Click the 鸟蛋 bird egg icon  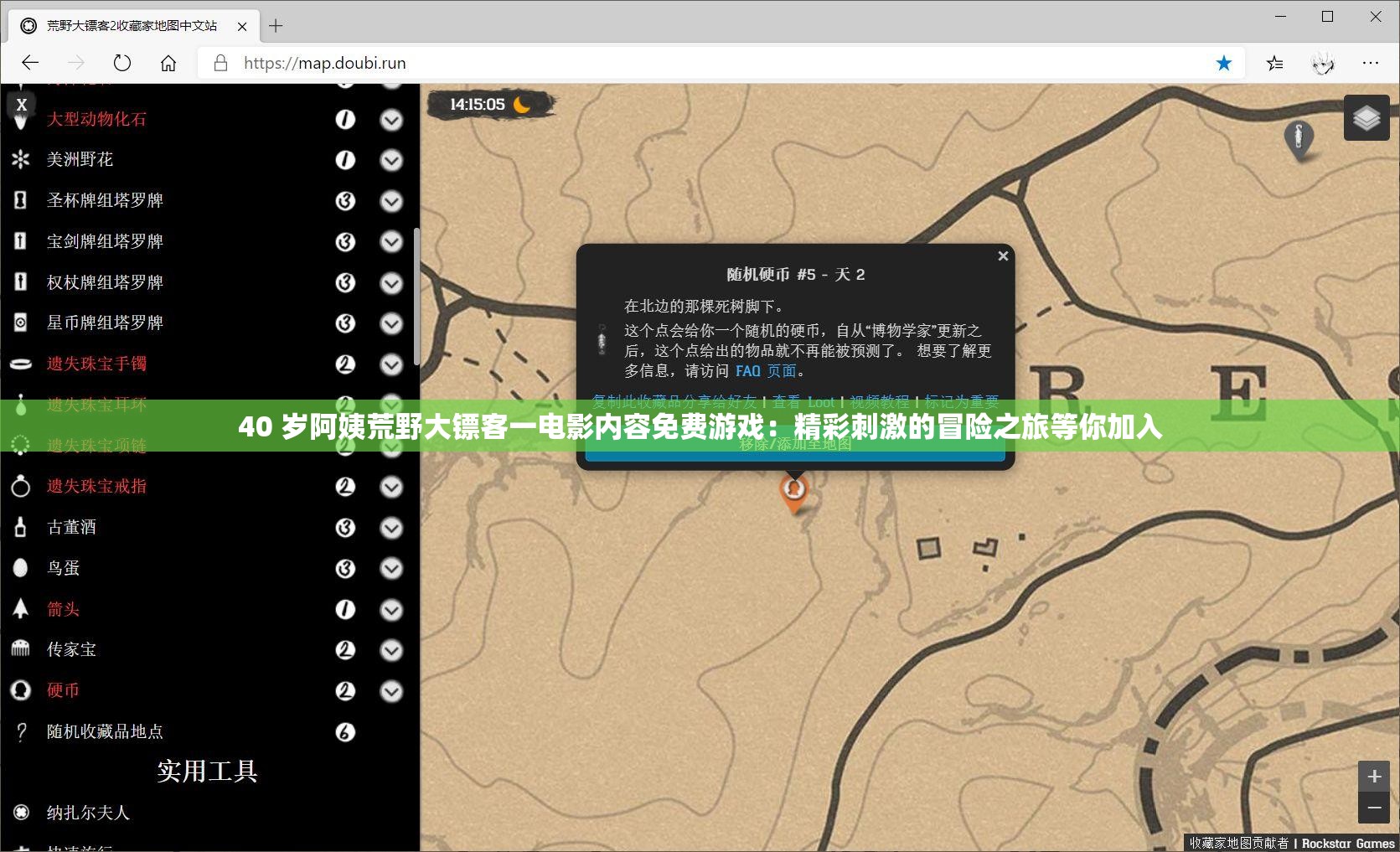point(21,568)
